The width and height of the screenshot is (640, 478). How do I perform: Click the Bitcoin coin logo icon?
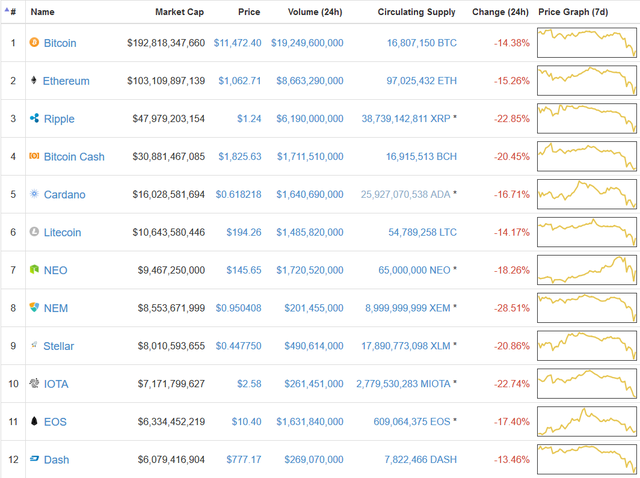pyautogui.click(x=35, y=43)
